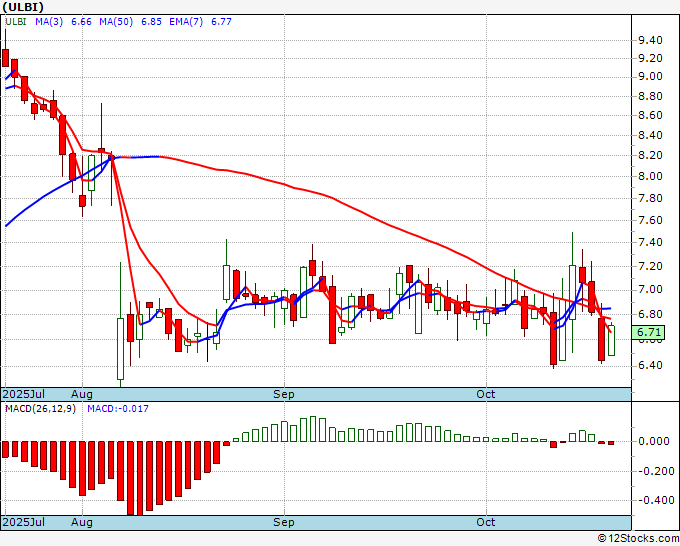The width and height of the screenshot is (680, 546).
Task: Click the 7.60 price axis label
Action: (x=651, y=221)
